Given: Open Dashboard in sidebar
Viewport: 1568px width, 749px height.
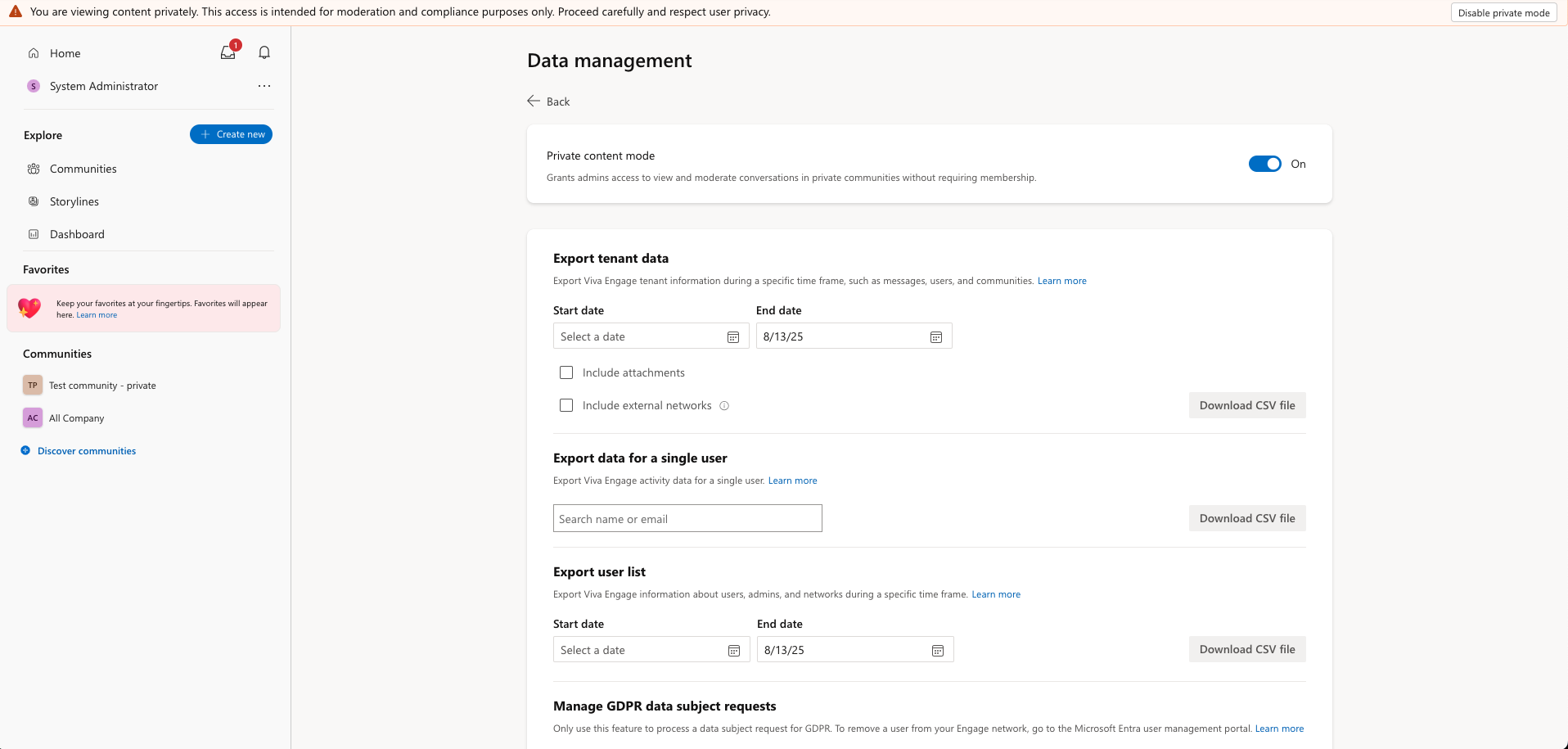Looking at the screenshot, I should (77, 234).
